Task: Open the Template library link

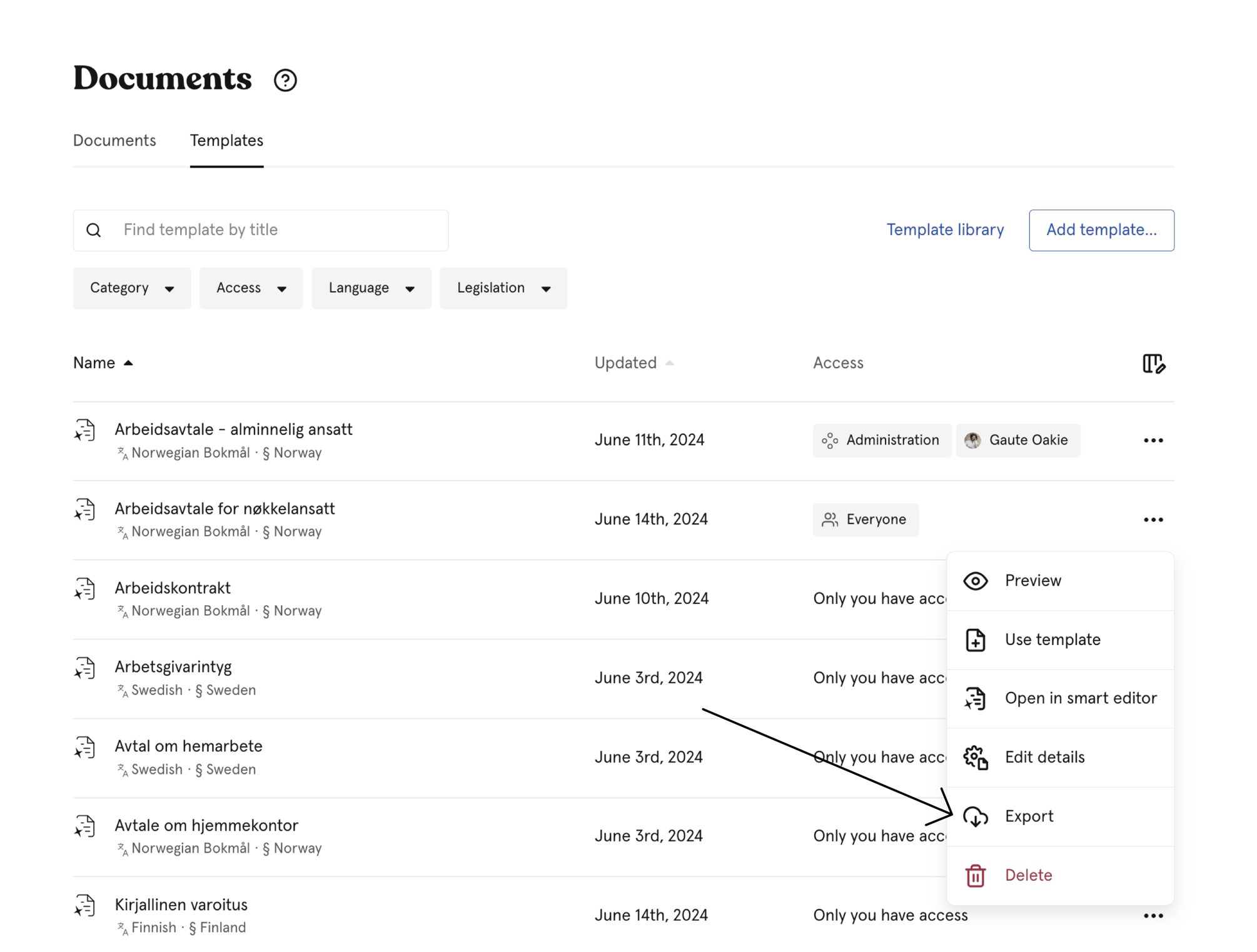Action: click(x=944, y=230)
